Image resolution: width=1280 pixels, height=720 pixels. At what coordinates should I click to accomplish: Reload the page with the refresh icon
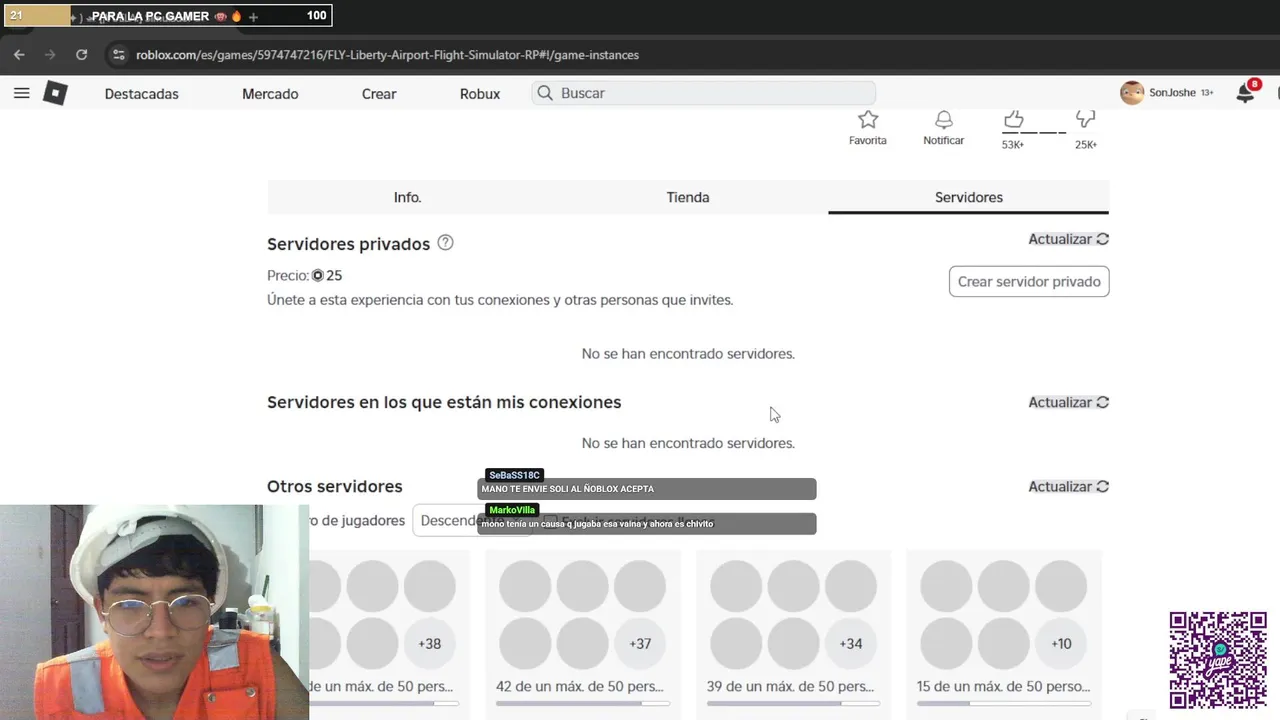(82, 55)
